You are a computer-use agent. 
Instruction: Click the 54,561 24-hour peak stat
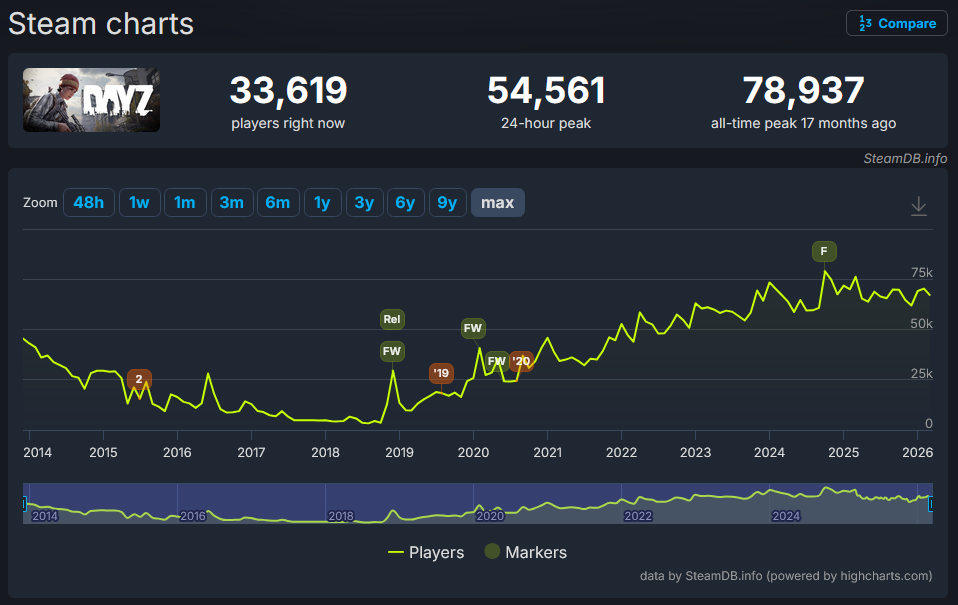pos(546,101)
